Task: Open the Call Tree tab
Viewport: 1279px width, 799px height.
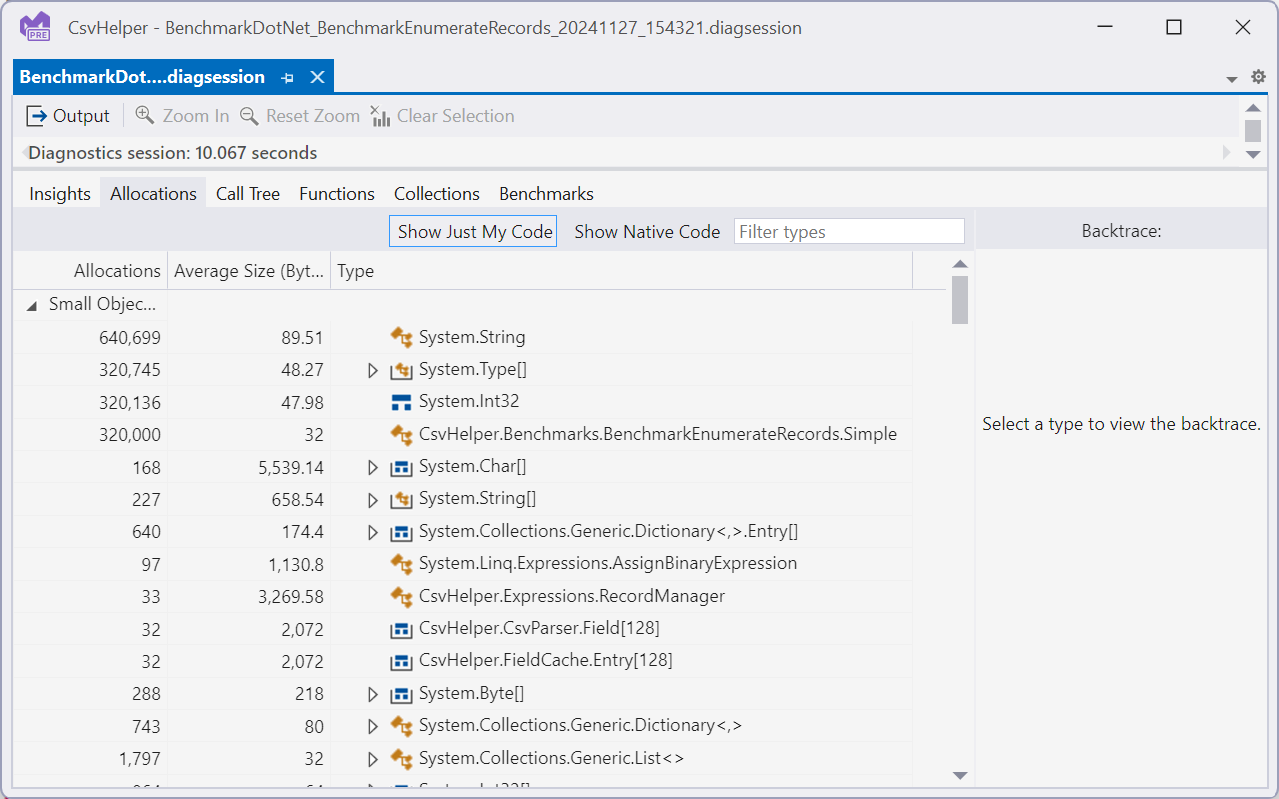Action: [x=248, y=194]
